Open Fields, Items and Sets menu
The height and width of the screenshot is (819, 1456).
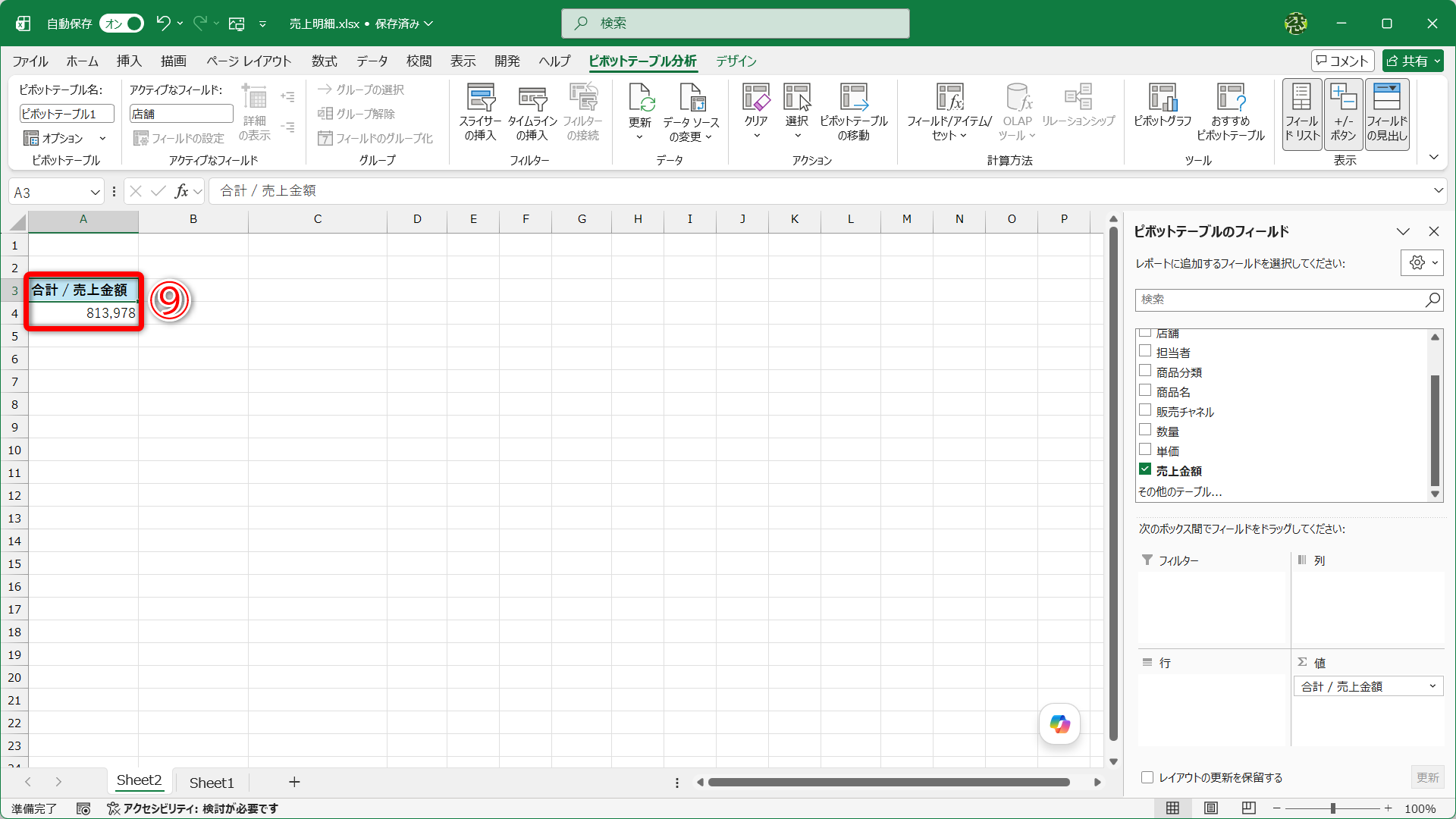coord(949,112)
